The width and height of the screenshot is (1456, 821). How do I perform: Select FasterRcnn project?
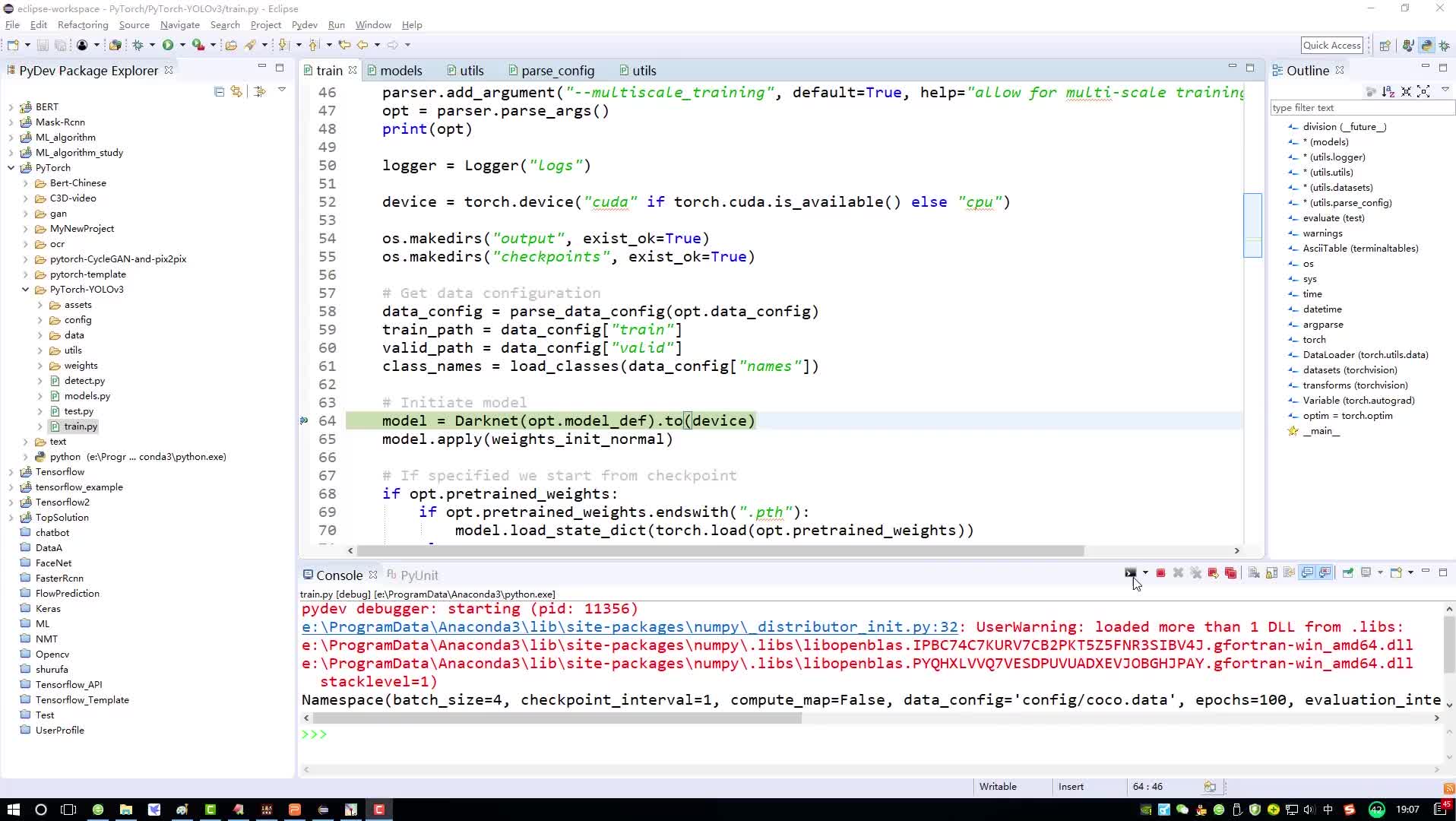(59, 579)
